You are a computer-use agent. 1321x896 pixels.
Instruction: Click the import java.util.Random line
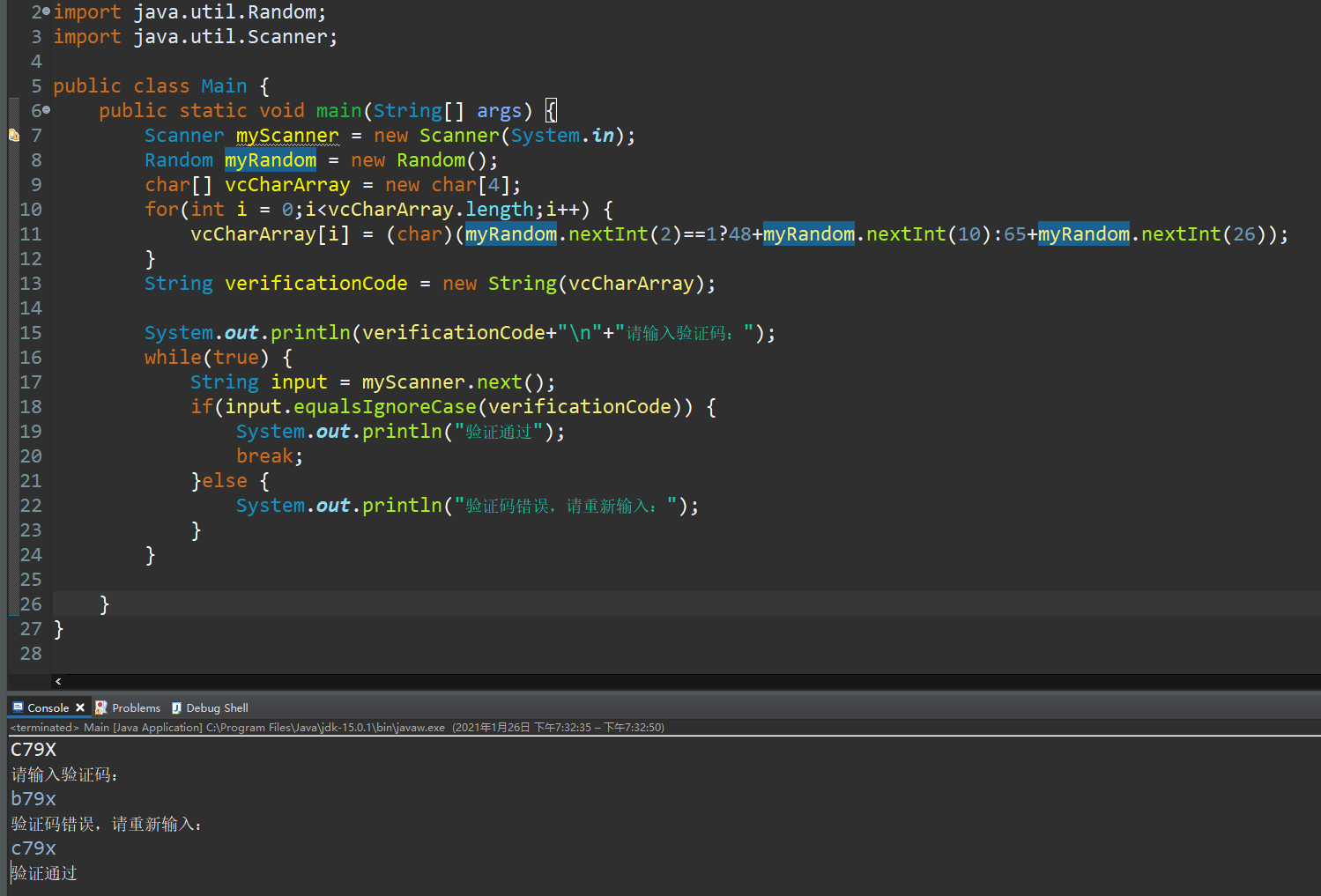click(x=189, y=12)
